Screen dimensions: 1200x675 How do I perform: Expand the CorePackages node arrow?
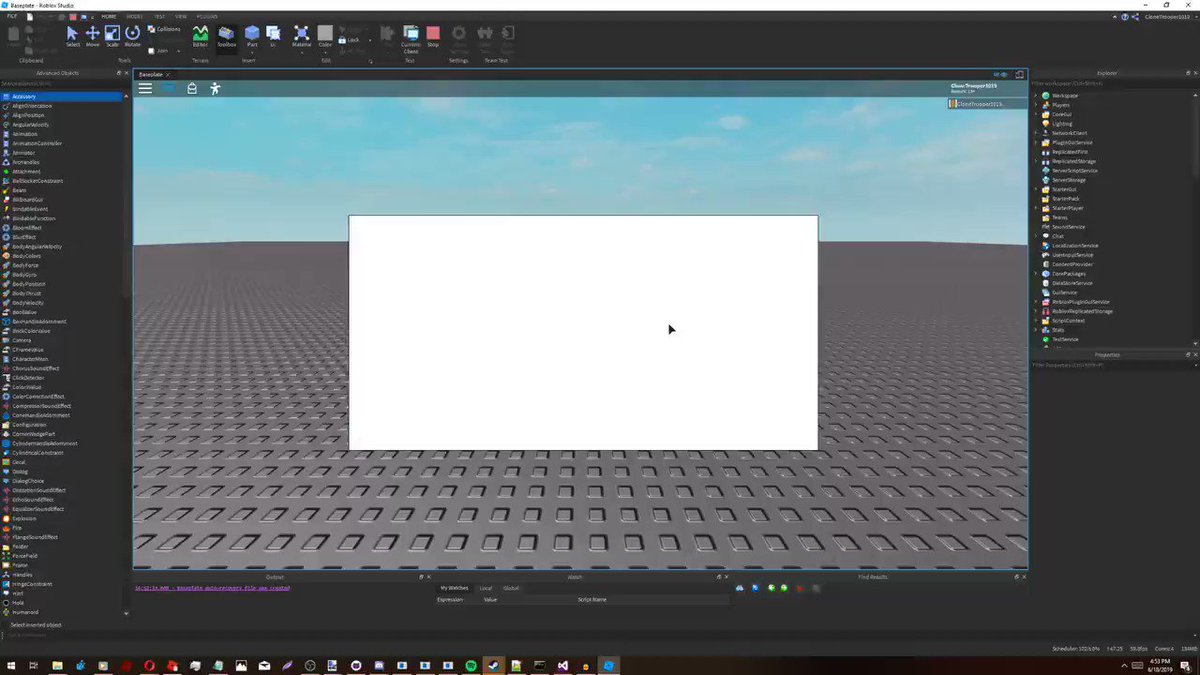1035,273
